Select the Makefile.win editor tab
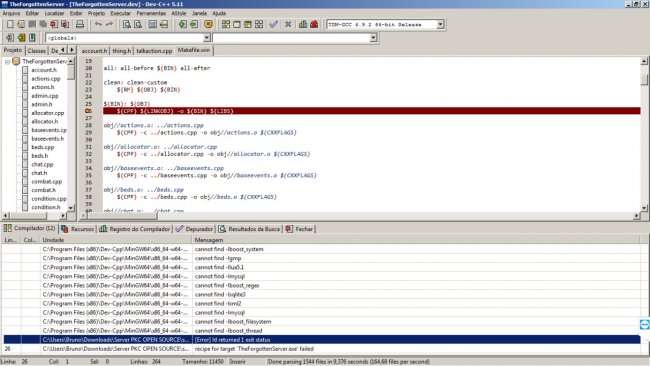Screen dimensions: 650x366 pyautogui.click(x=194, y=50)
